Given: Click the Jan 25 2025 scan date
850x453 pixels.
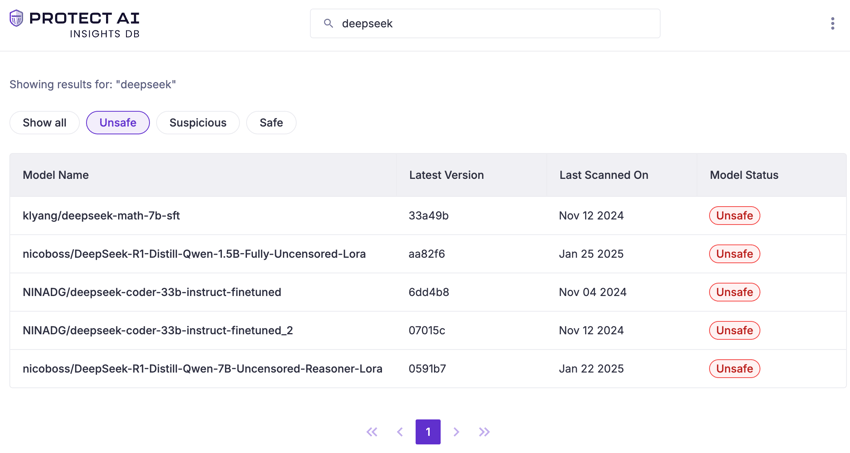Looking at the screenshot, I should [x=591, y=254].
